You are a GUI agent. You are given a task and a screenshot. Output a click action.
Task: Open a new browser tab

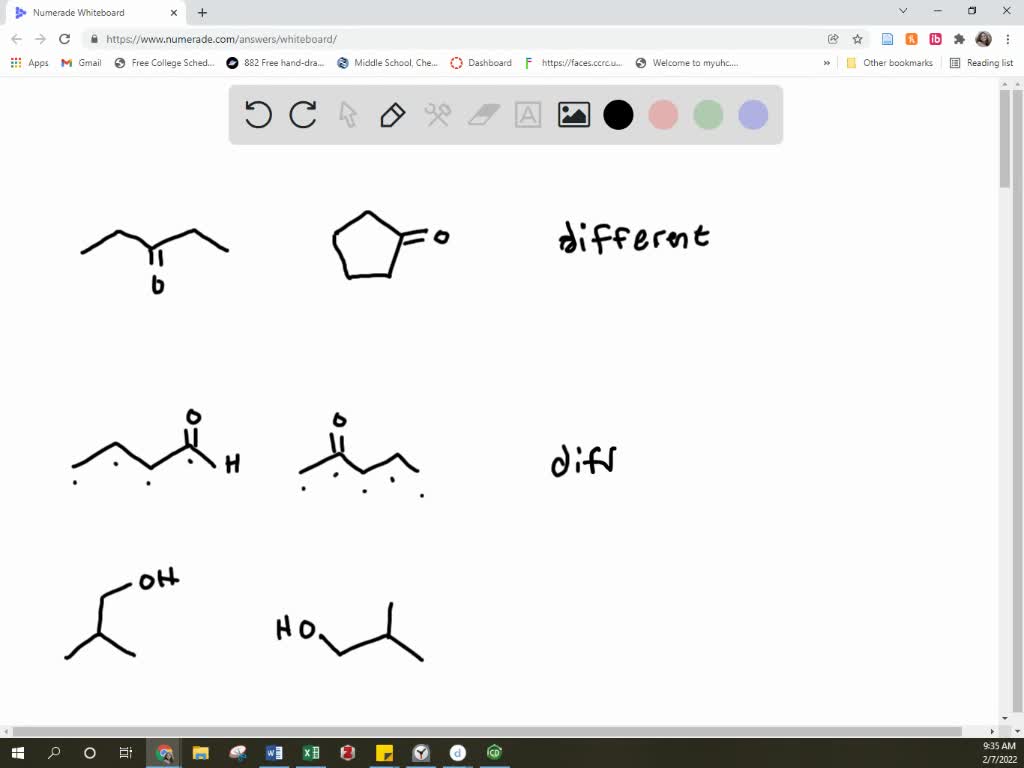[x=202, y=12]
